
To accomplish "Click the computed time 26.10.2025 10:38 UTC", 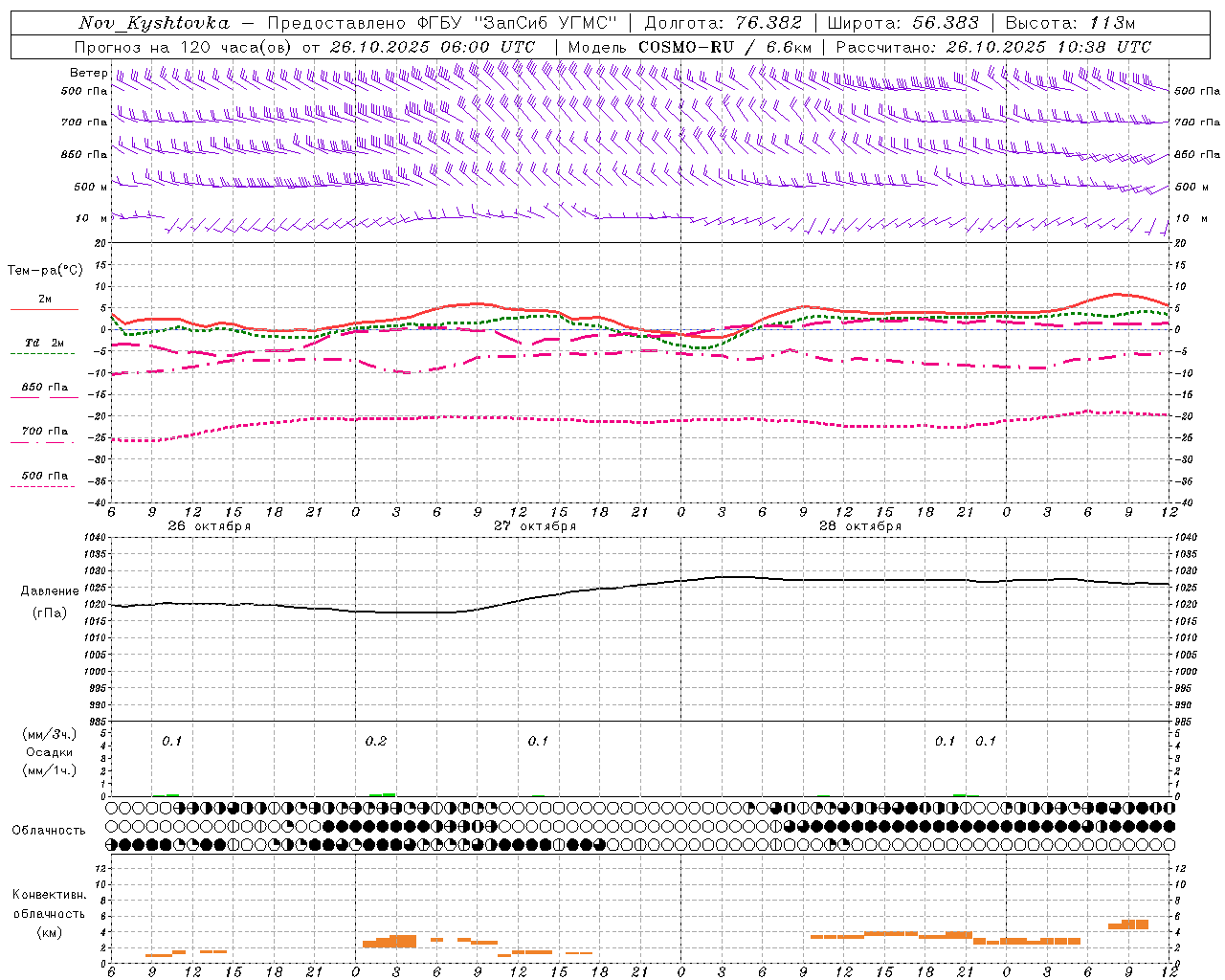I will coord(1048,47).
